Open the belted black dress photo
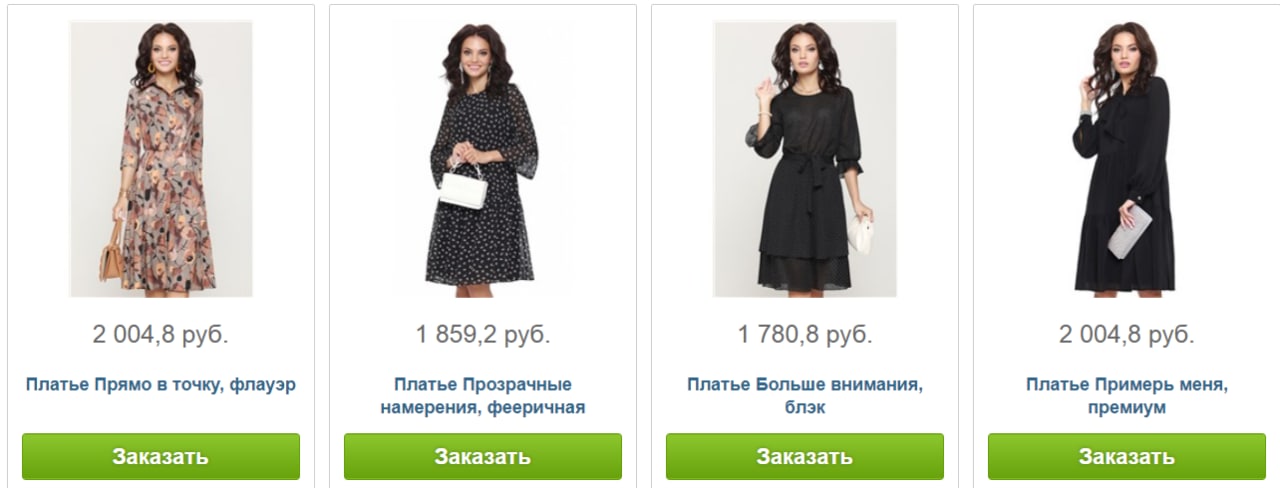Image resolution: width=1280 pixels, height=488 pixels. pos(805,159)
